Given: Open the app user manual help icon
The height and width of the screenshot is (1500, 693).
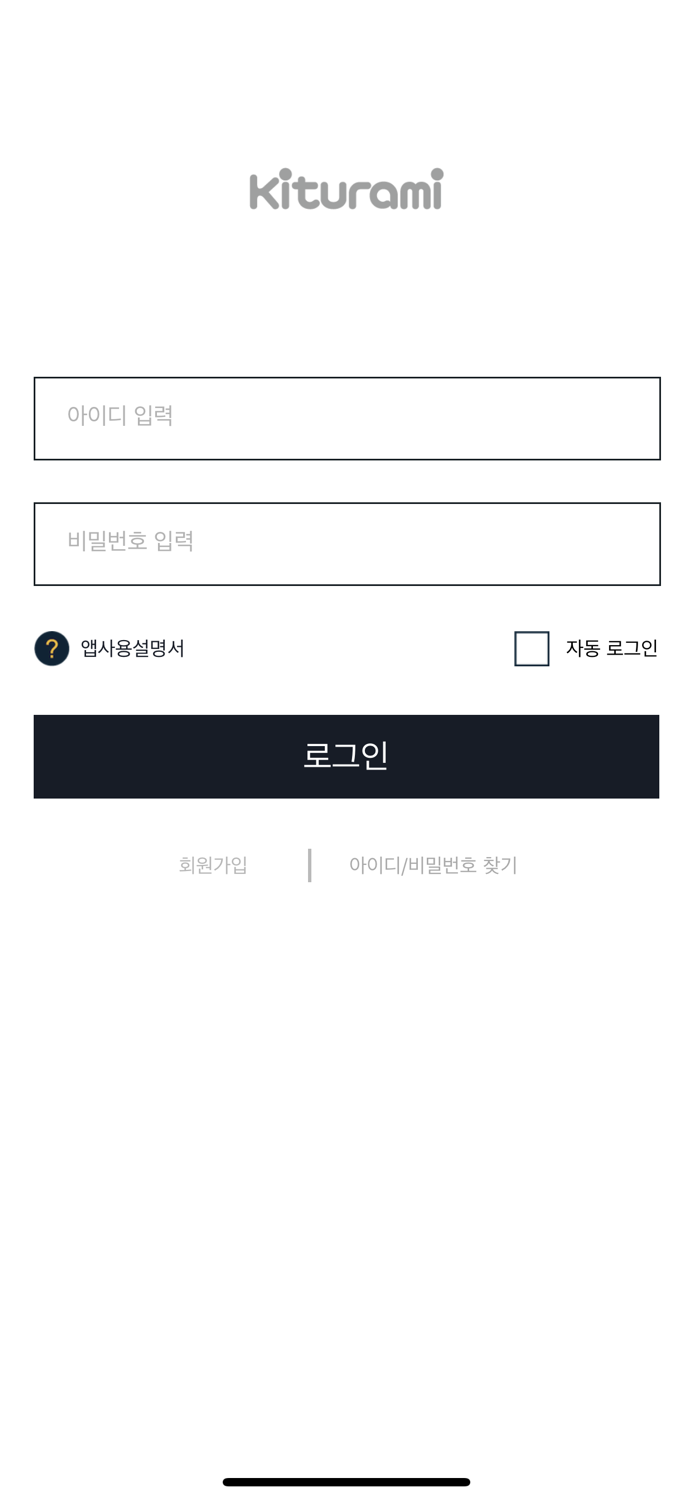Looking at the screenshot, I should click(x=51, y=648).
